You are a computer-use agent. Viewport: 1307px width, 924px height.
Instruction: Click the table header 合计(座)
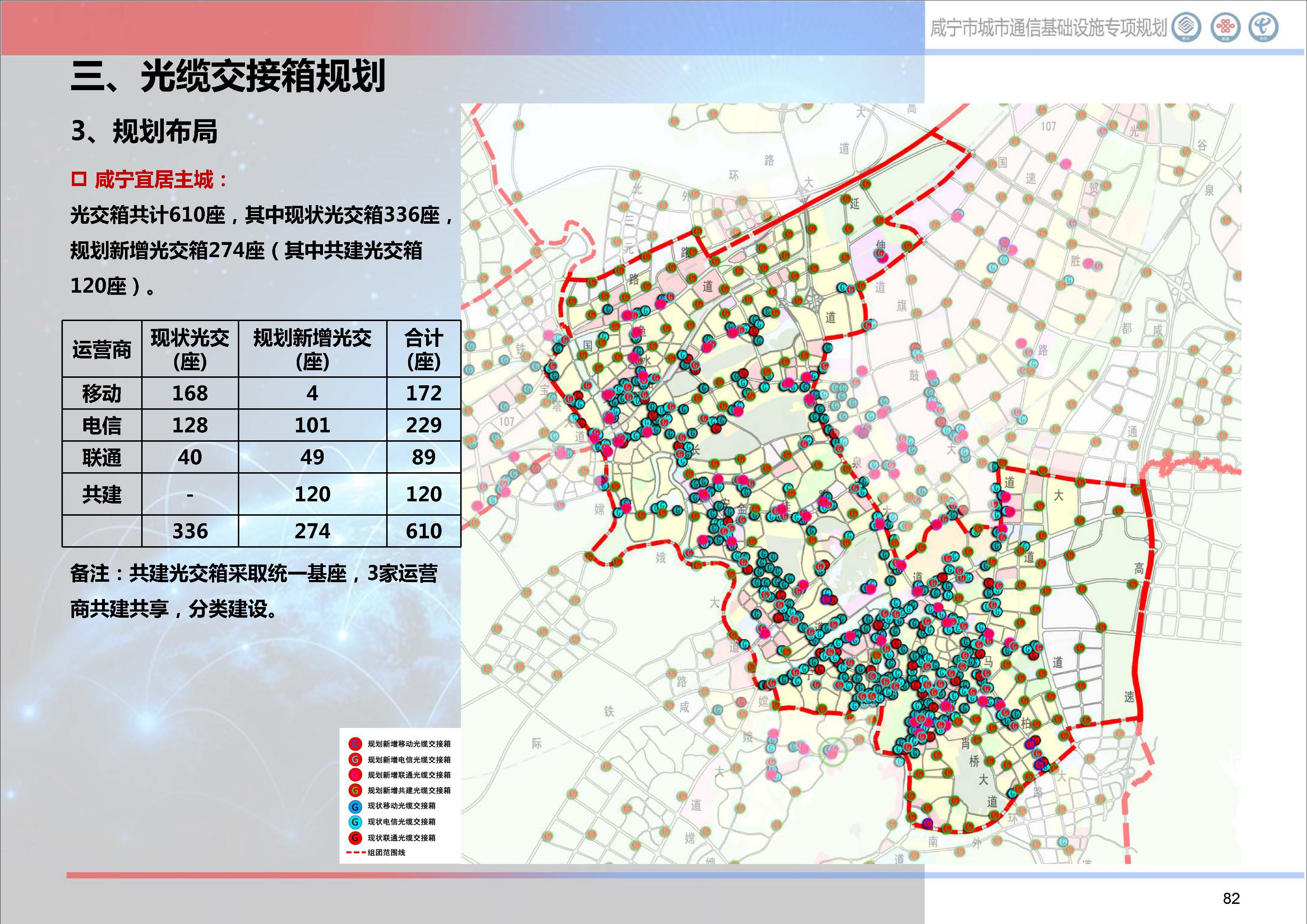tap(424, 349)
